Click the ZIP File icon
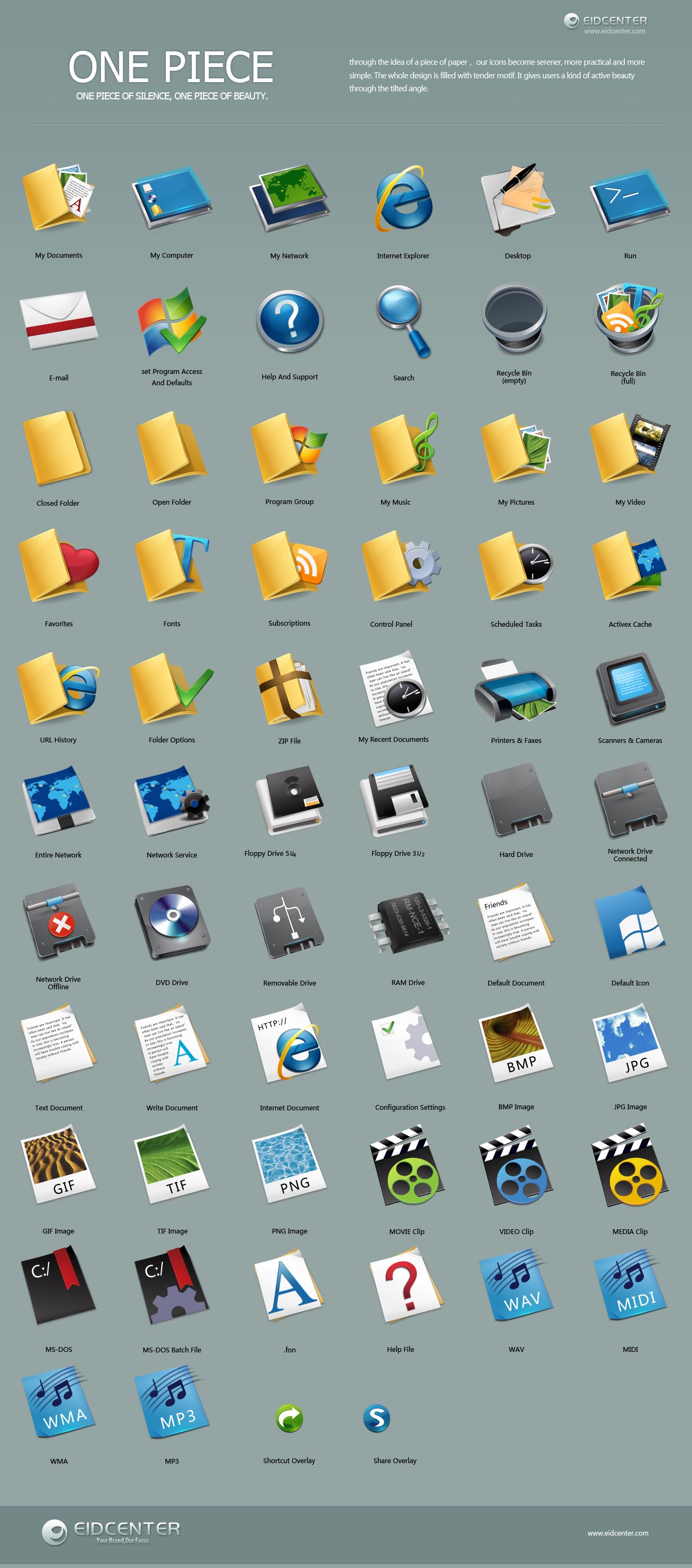The width and height of the screenshot is (692, 1568). click(x=289, y=688)
